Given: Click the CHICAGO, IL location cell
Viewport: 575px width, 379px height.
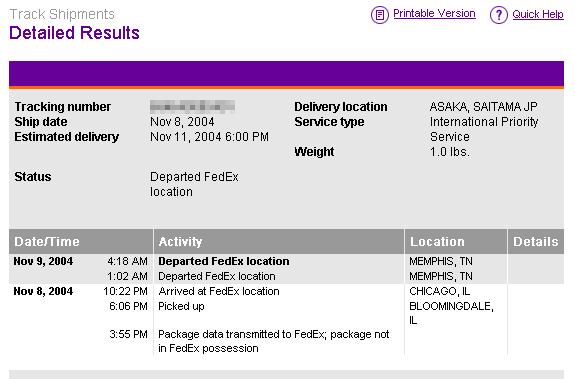Looking at the screenshot, I should point(440,291).
